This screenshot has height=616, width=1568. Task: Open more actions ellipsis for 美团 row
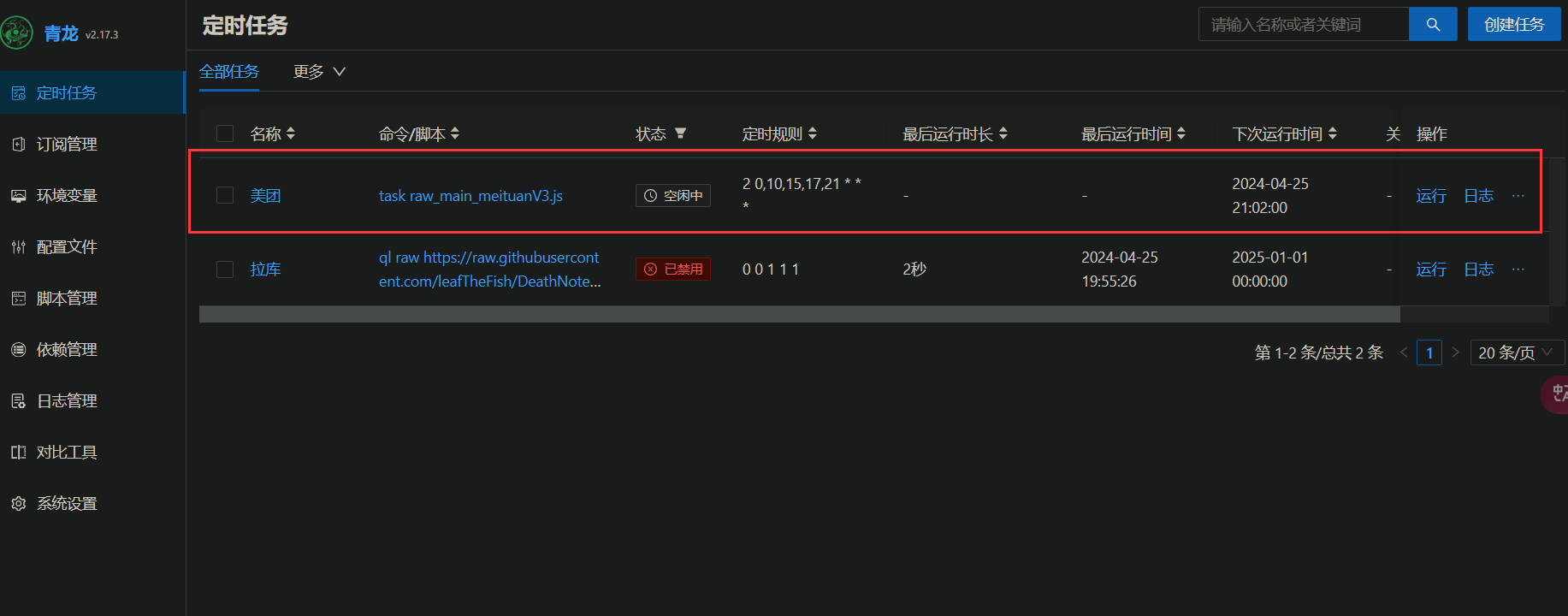point(1518,196)
